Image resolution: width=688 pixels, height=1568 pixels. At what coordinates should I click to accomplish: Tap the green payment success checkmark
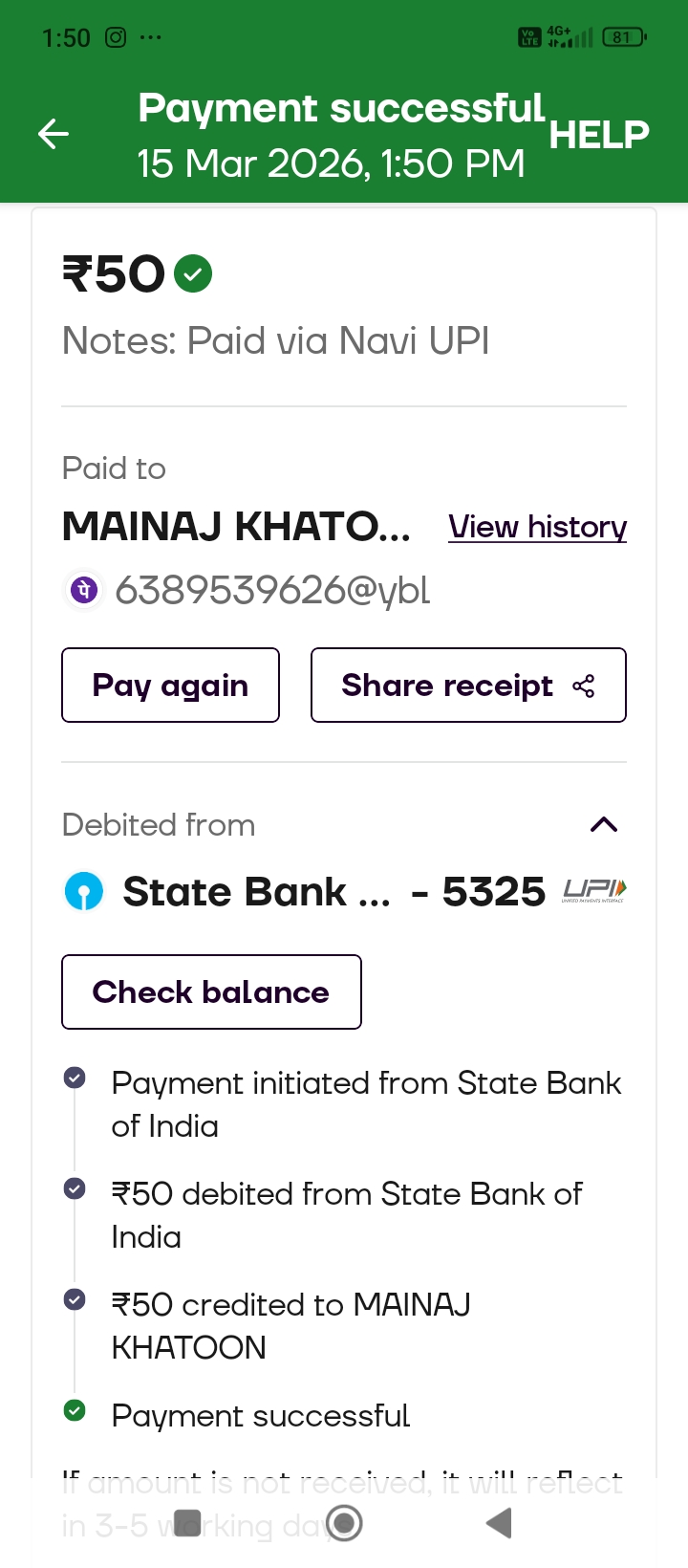pyautogui.click(x=194, y=274)
